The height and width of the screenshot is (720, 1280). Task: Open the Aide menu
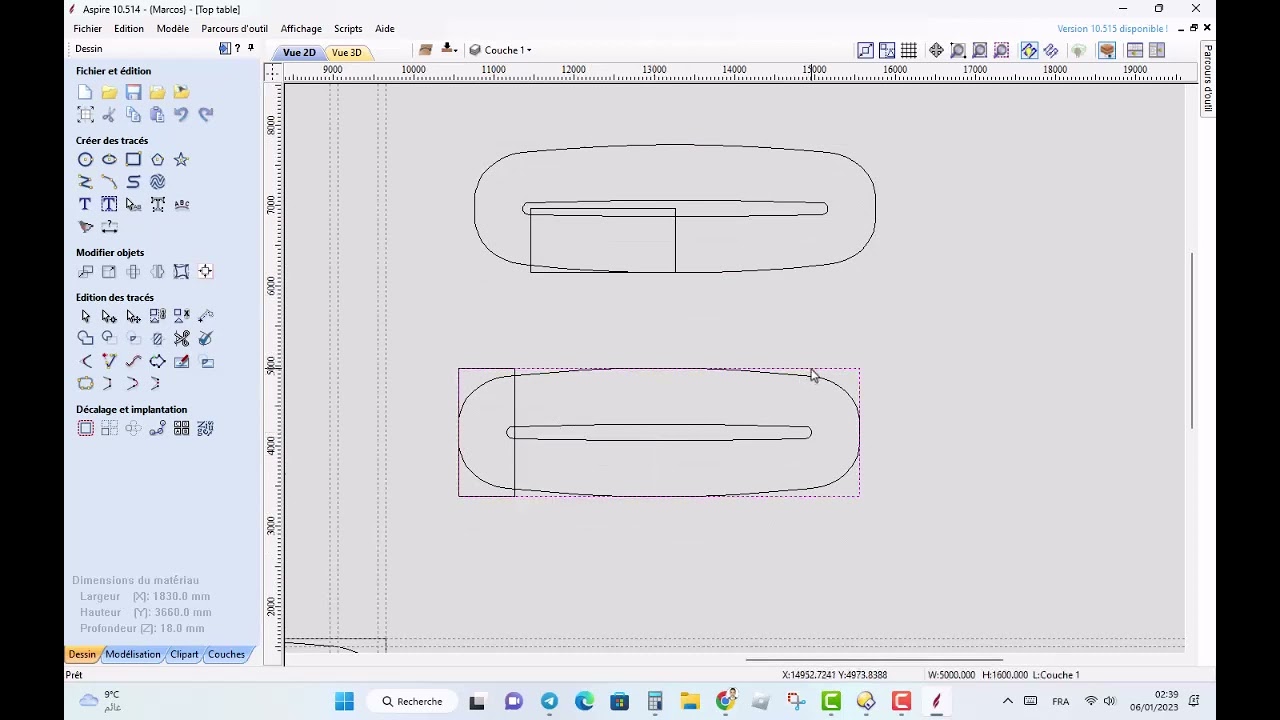385,28
